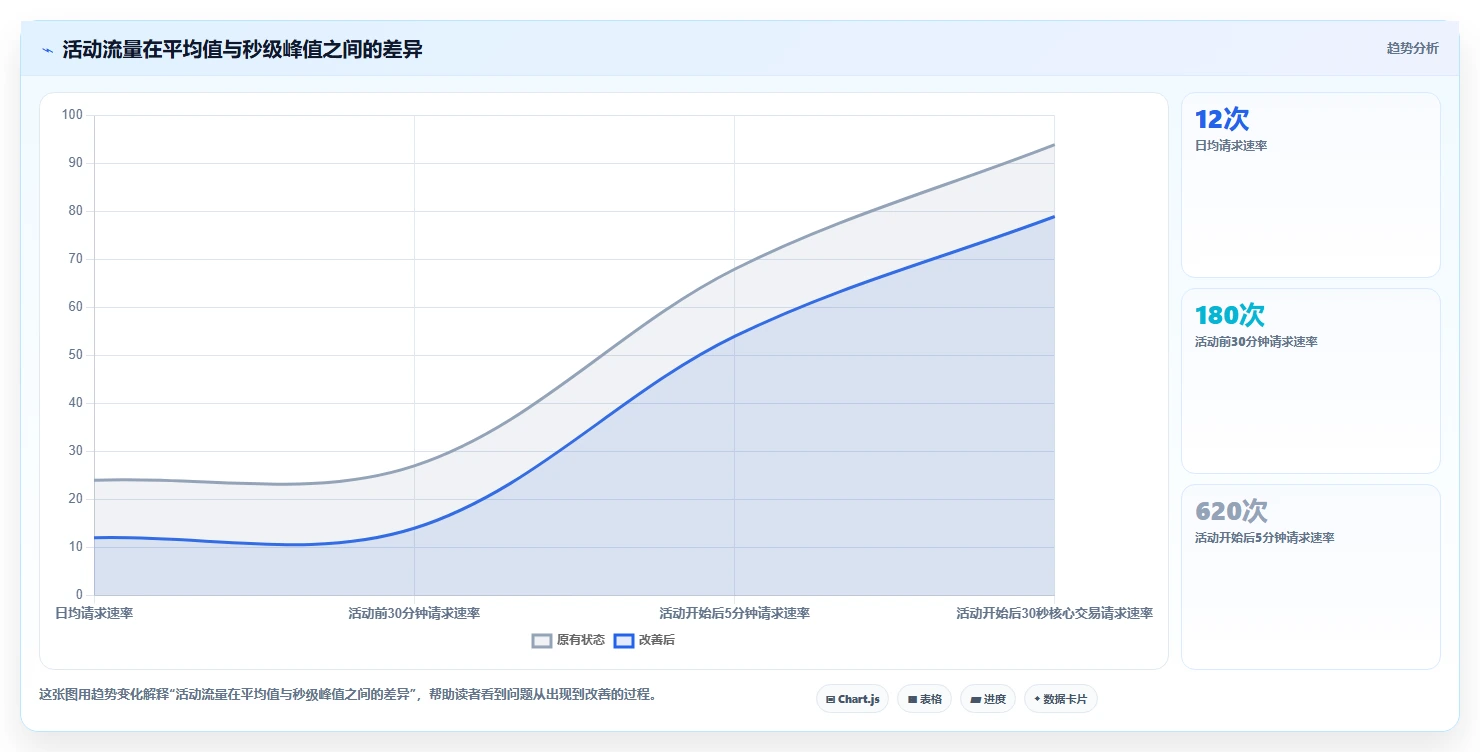The height and width of the screenshot is (752, 1480).
Task: Open the 620次 data card
Action: [1311, 577]
